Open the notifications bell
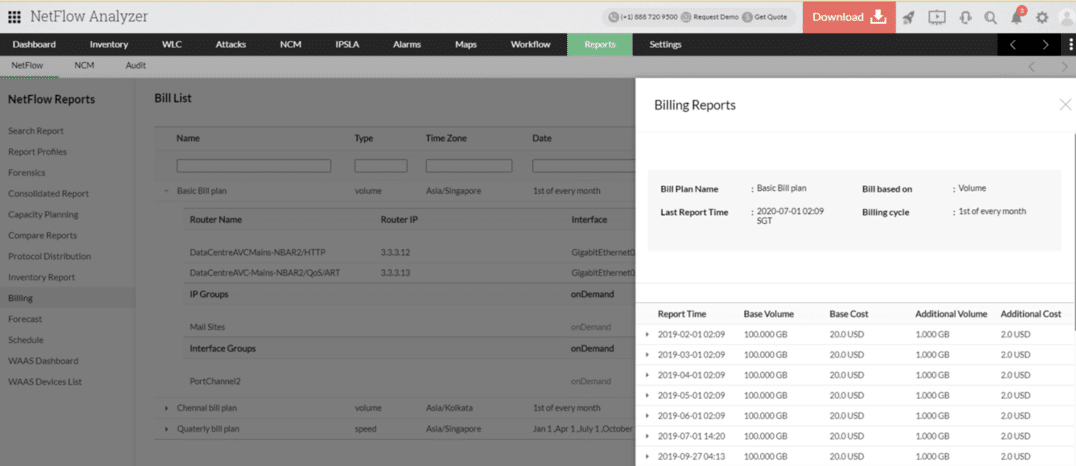The height and width of the screenshot is (466, 1076). click(1016, 17)
